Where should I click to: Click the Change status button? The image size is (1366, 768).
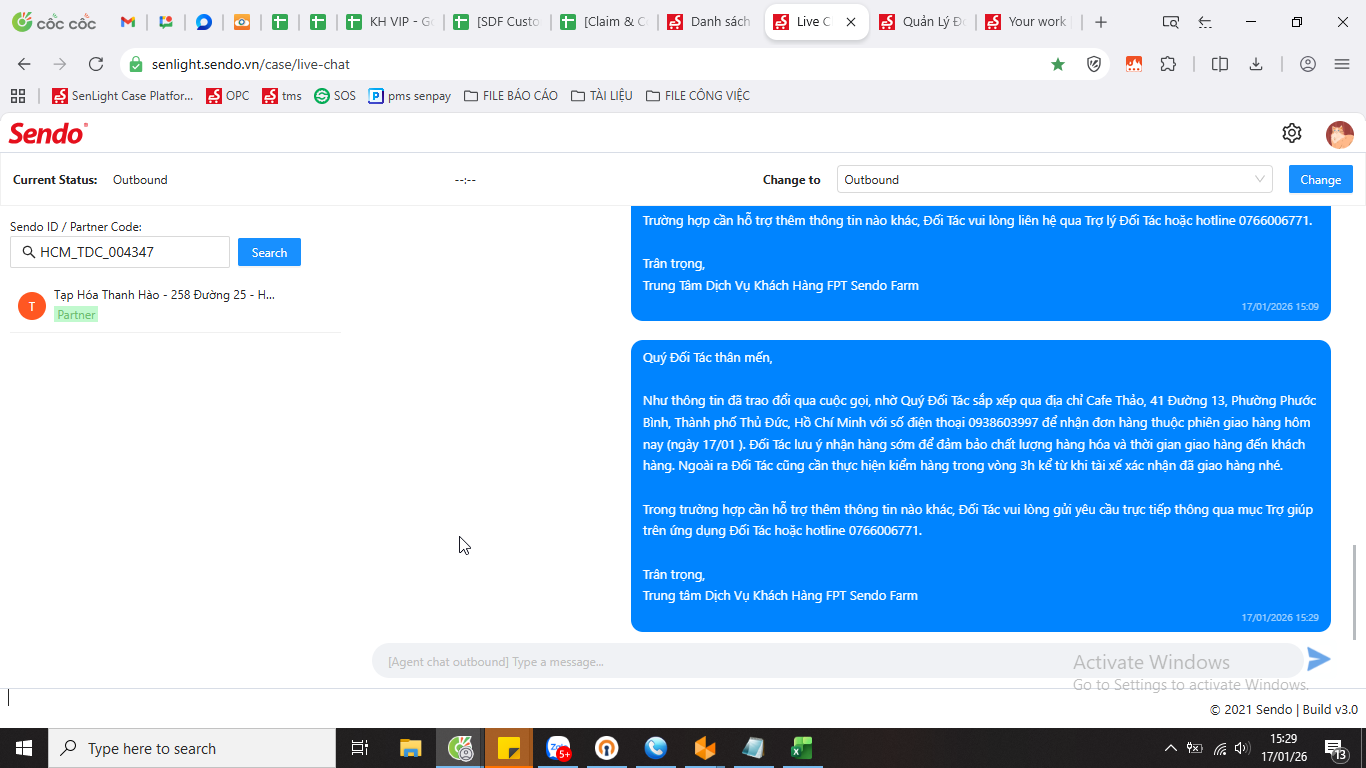(x=1321, y=179)
